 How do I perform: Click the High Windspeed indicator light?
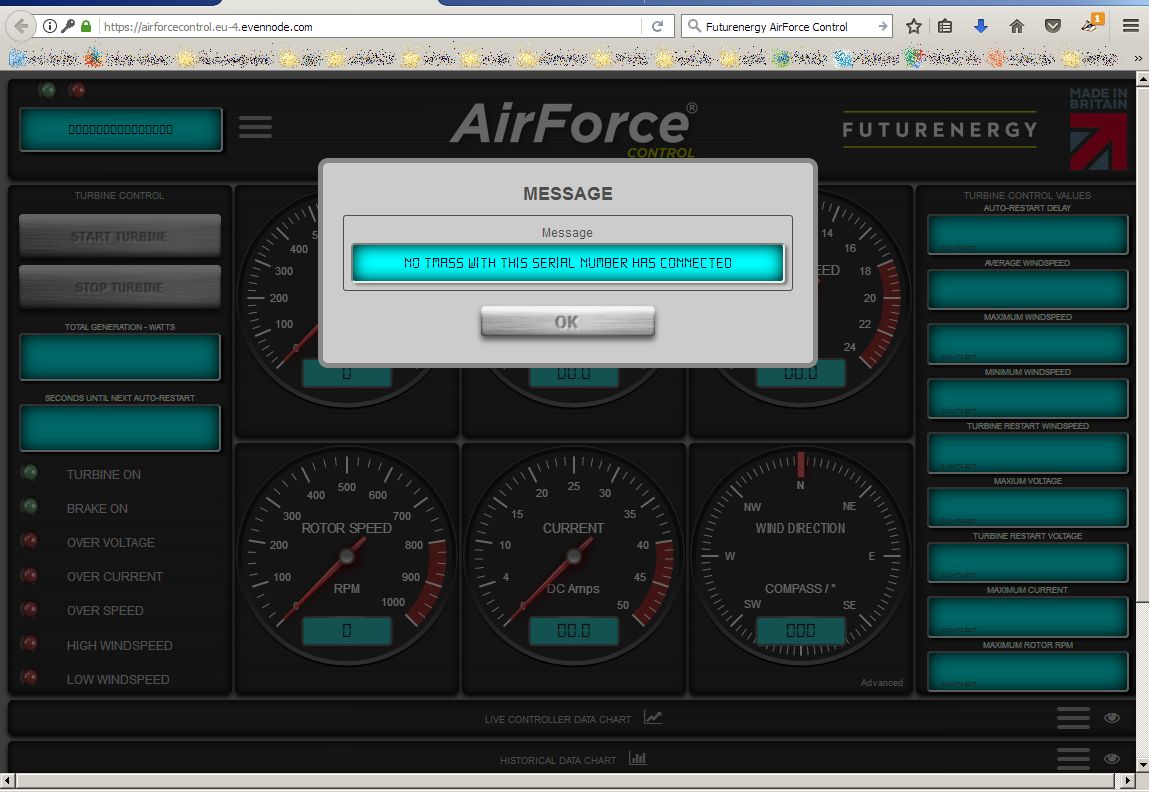30,643
